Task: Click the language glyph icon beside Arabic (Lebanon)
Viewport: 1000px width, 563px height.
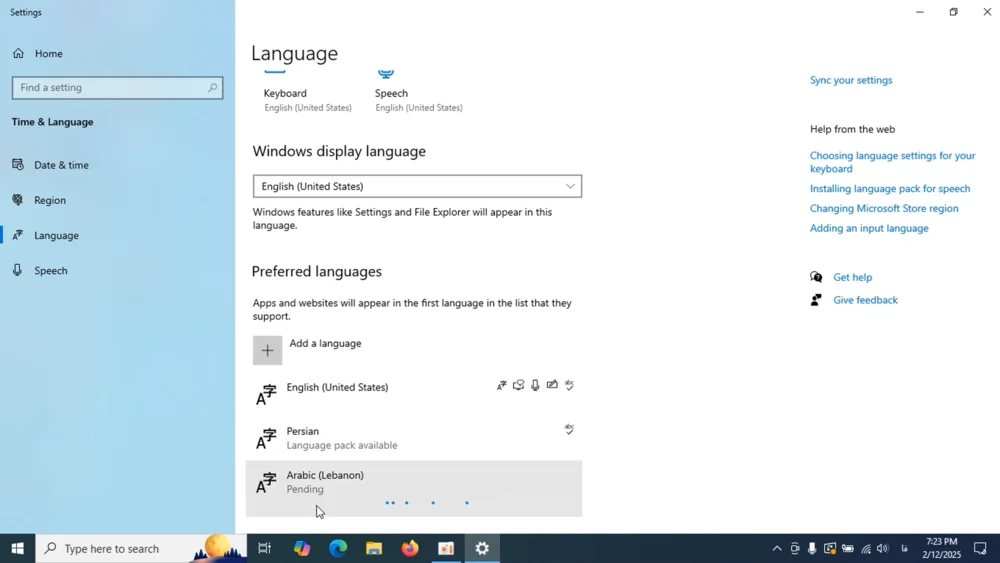Action: (x=266, y=483)
